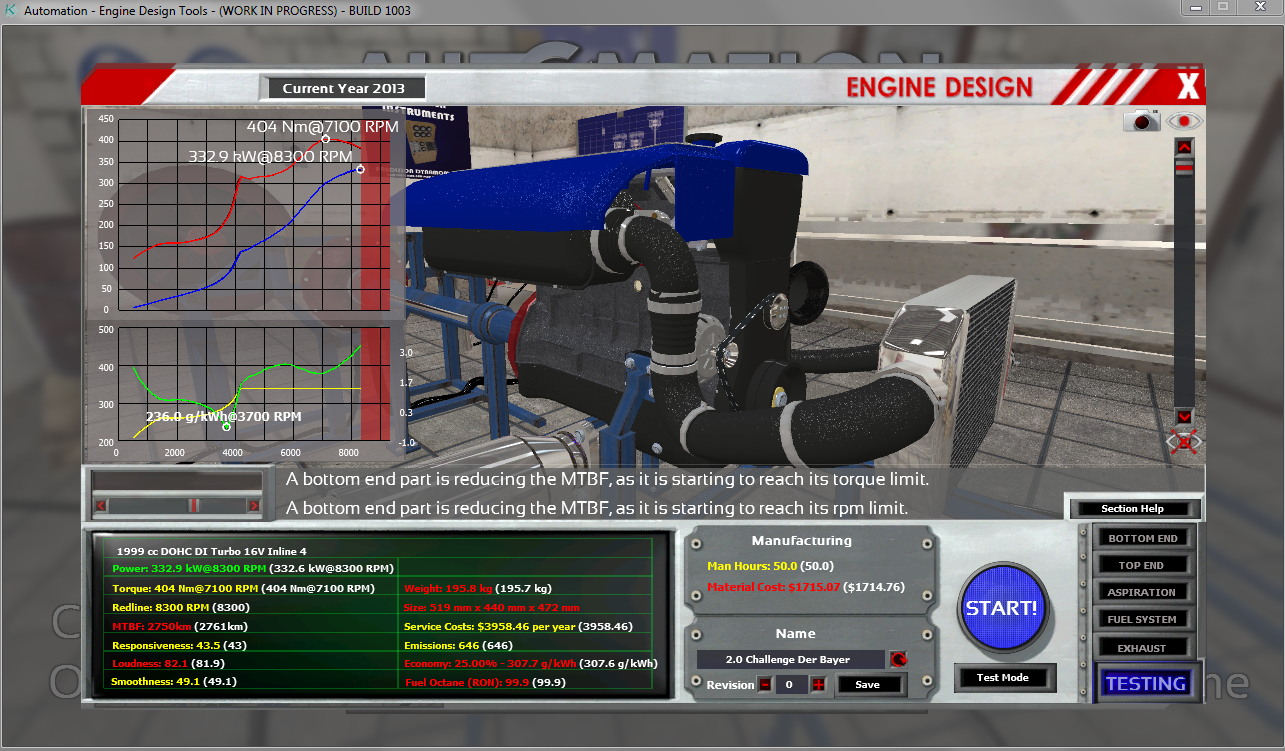Toggle the crossed-out eye icon
This screenshot has width=1285, height=751.
tap(1184, 441)
